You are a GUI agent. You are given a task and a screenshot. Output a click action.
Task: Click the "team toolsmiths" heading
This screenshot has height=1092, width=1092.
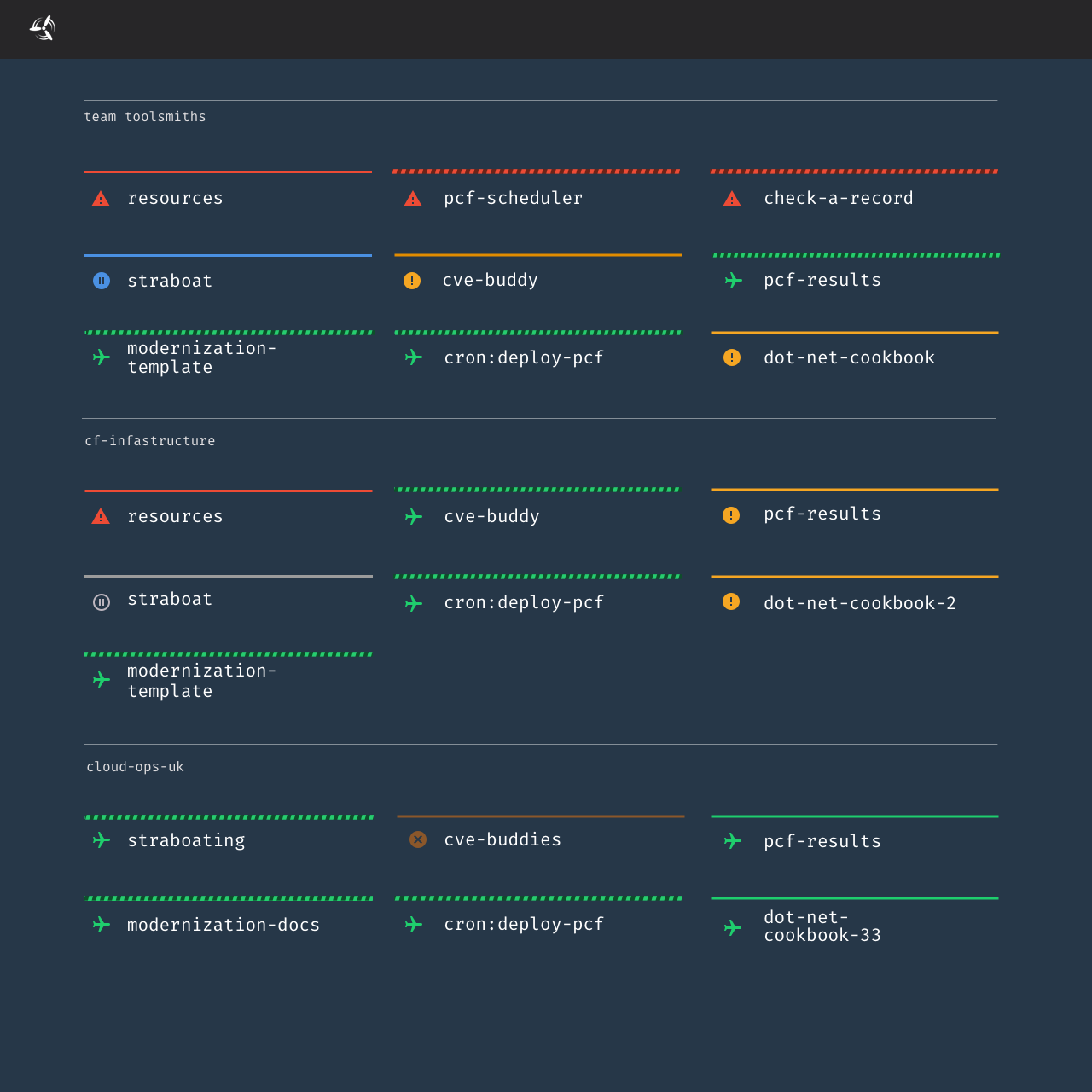point(145,117)
